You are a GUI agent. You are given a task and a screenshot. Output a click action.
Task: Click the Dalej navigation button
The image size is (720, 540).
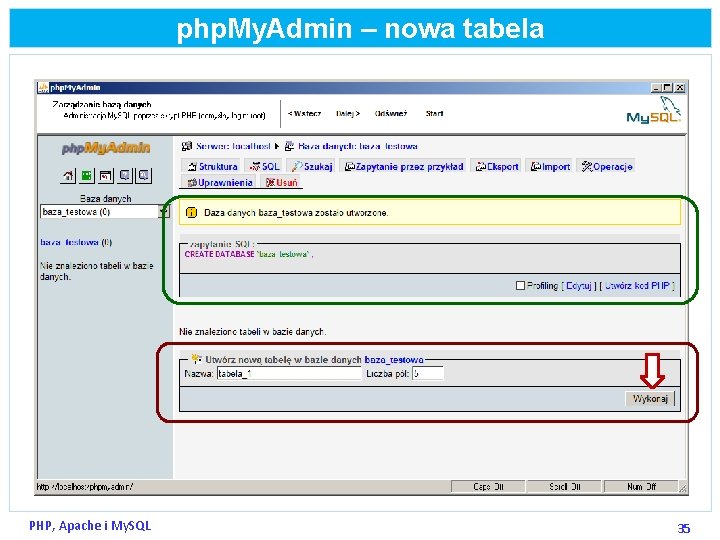(348, 113)
